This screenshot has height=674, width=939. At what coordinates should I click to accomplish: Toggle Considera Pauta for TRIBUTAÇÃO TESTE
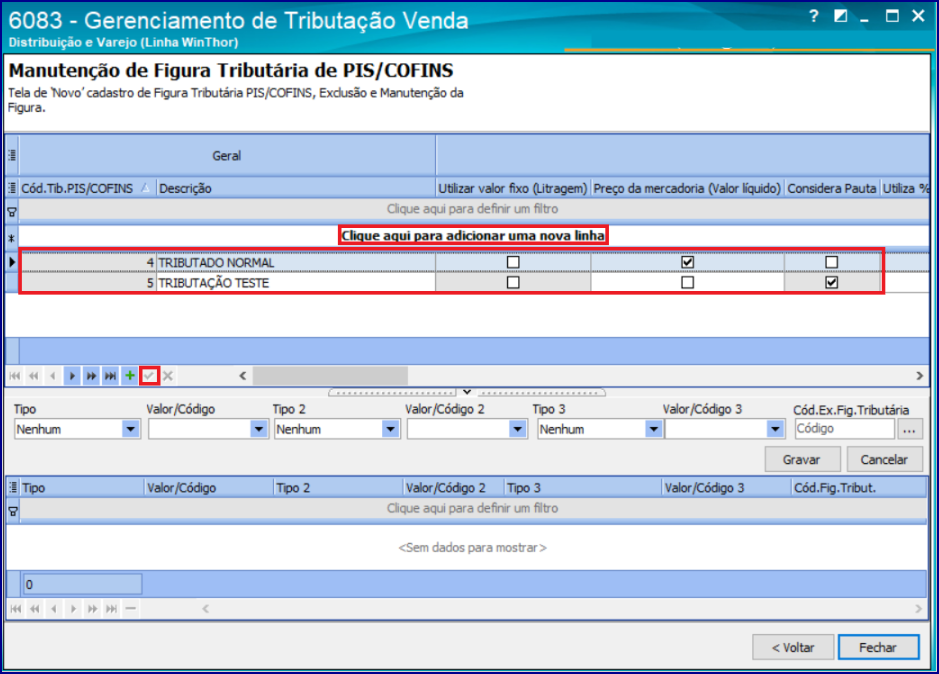tap(831, 282)
